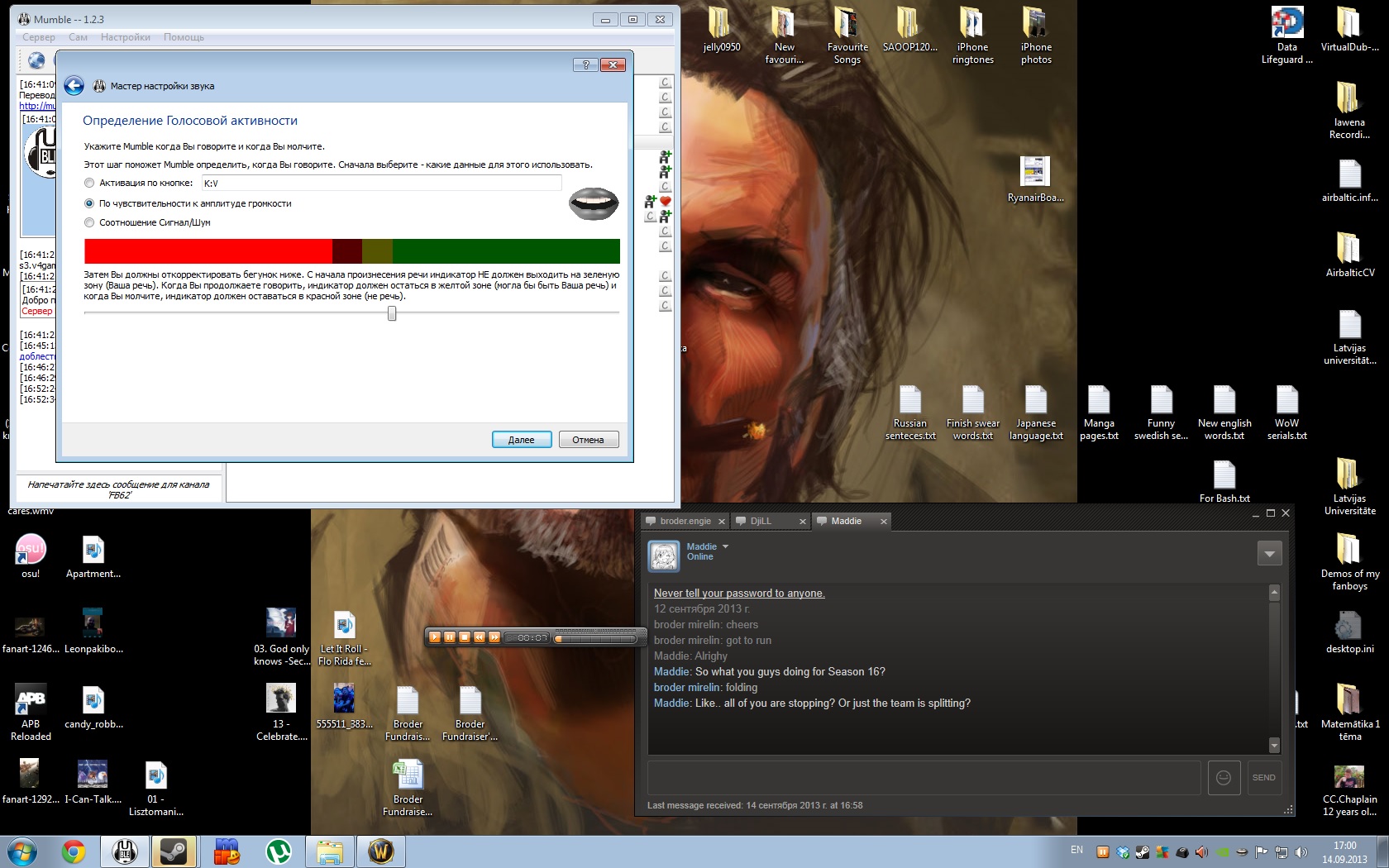Click Play on the media player widget
The height and width of the screenshot is (868, 1389).
[x=435, y=637]
